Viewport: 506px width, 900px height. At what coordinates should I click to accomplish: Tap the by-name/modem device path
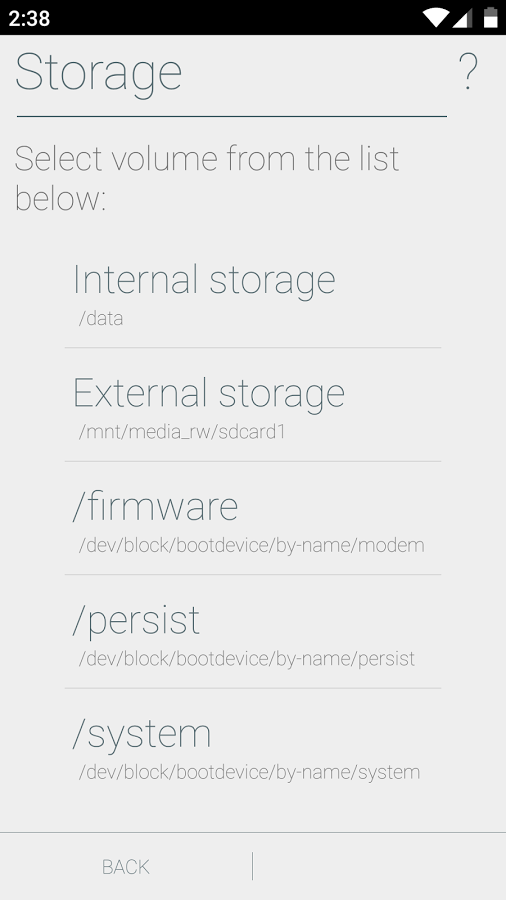coord(251,545)
